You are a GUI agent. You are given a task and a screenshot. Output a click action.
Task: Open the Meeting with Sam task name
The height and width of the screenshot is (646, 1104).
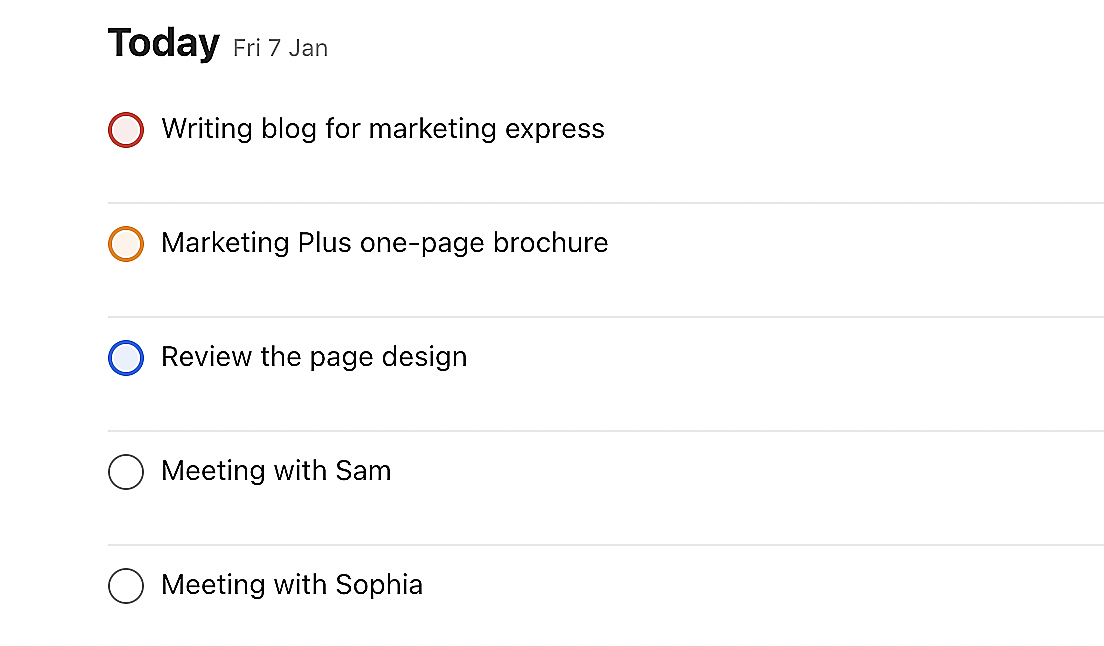point(276,471)
